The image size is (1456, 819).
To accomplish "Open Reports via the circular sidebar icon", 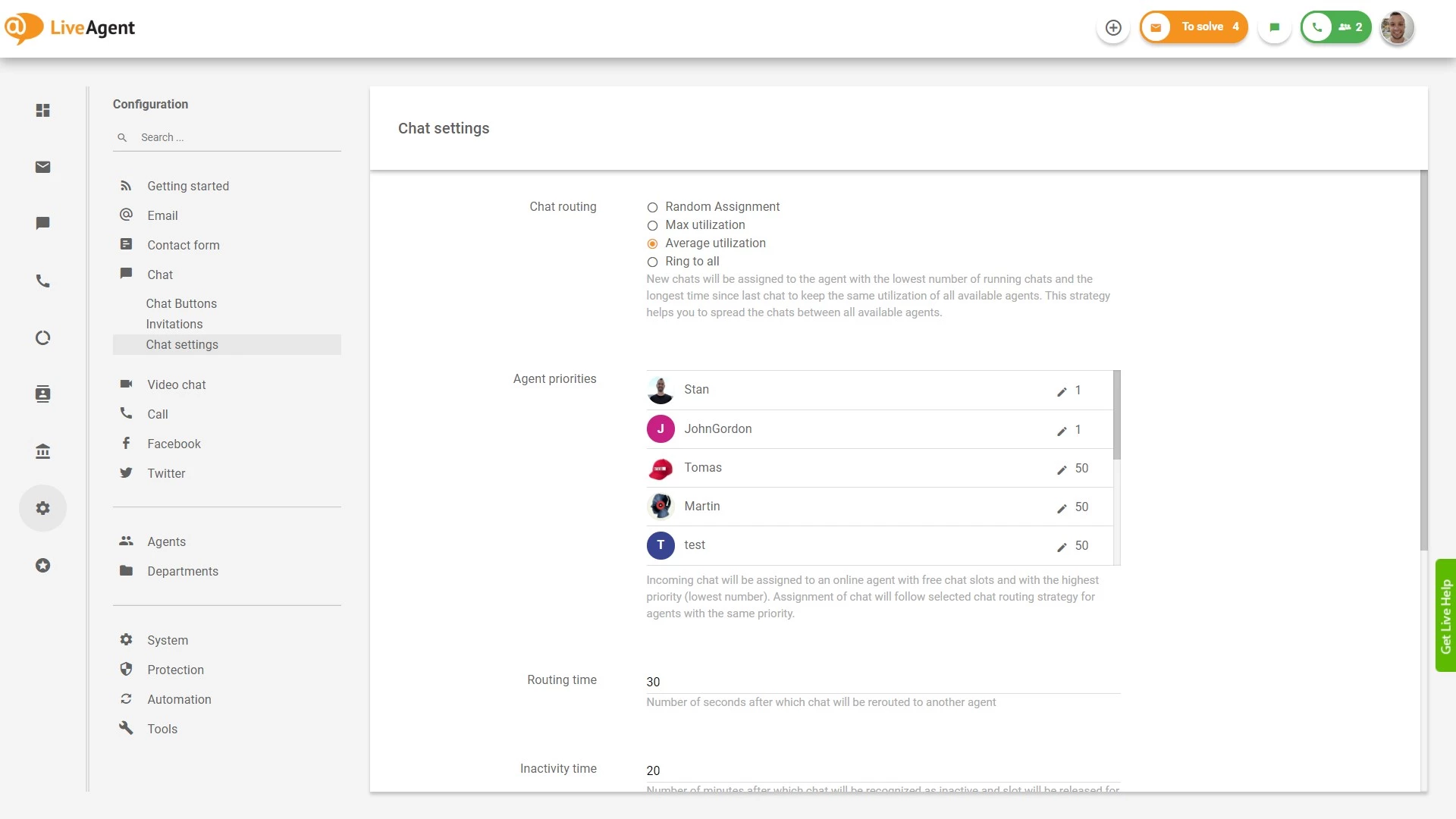I will (42, 337).
